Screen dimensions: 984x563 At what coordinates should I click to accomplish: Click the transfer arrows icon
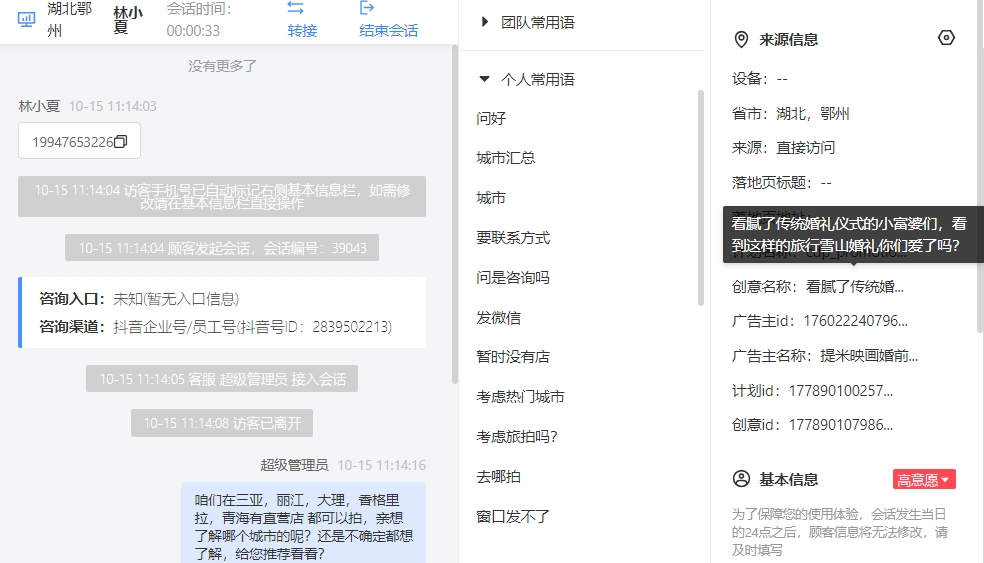(x=296, y=8)
